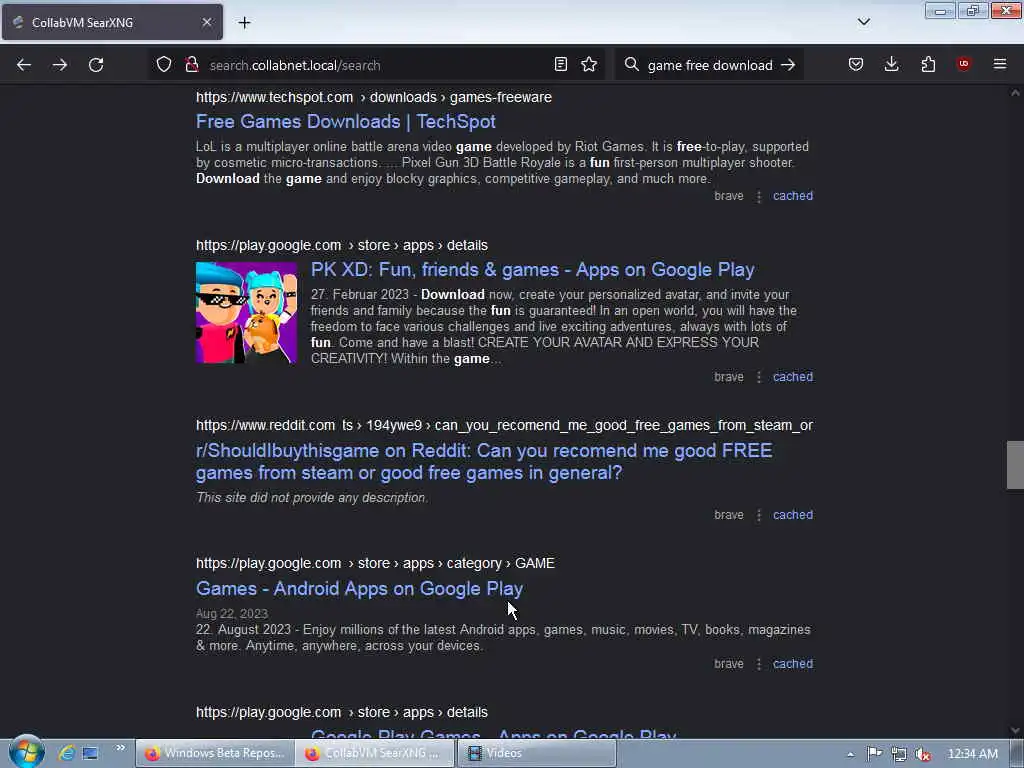This screenshot has height=768, width=1024.
Task: Toggle reader view icon in address bar
Action: click(x=560, y=64)
